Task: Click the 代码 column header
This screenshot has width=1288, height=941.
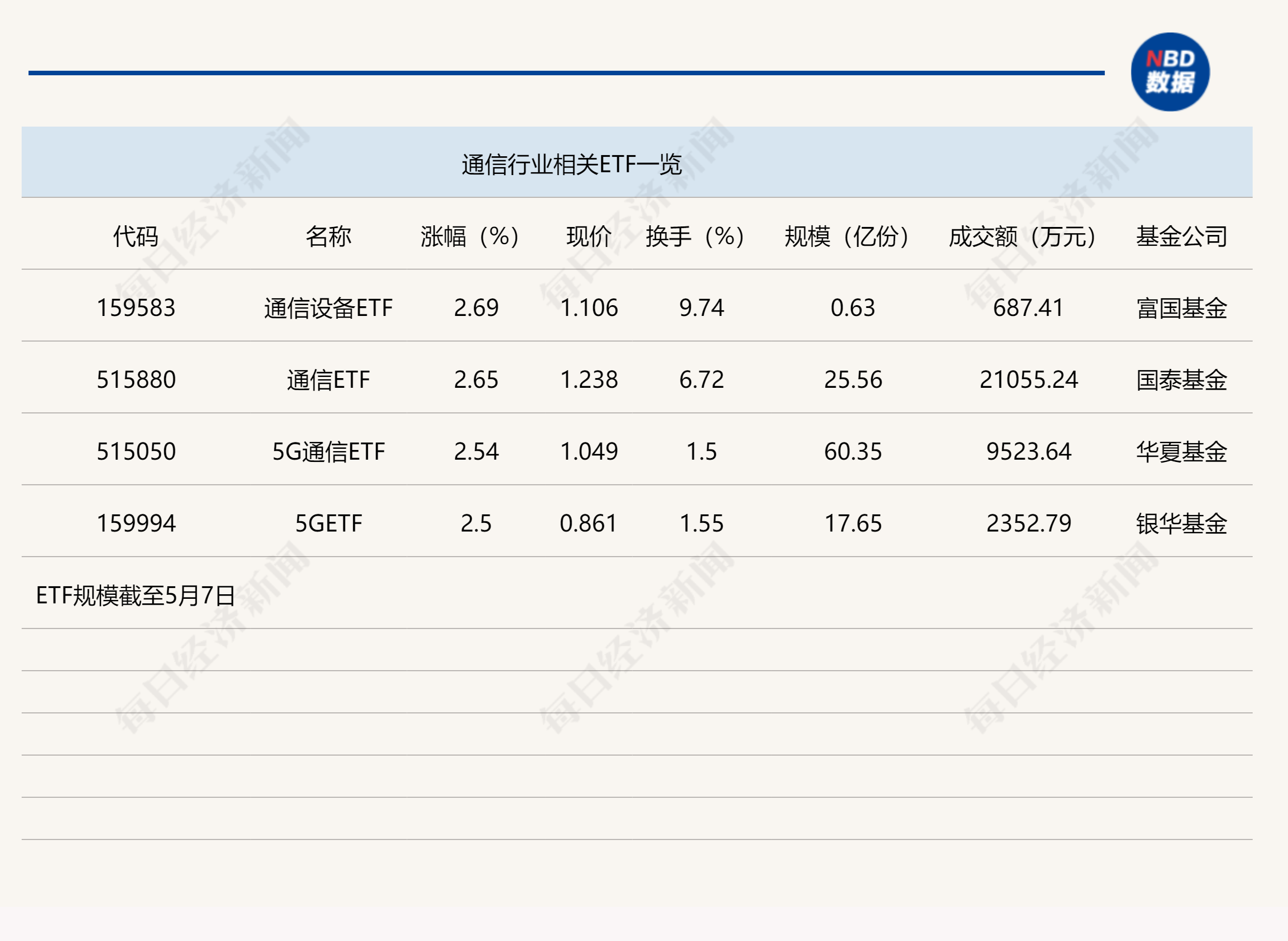Action: pos(135,236)
